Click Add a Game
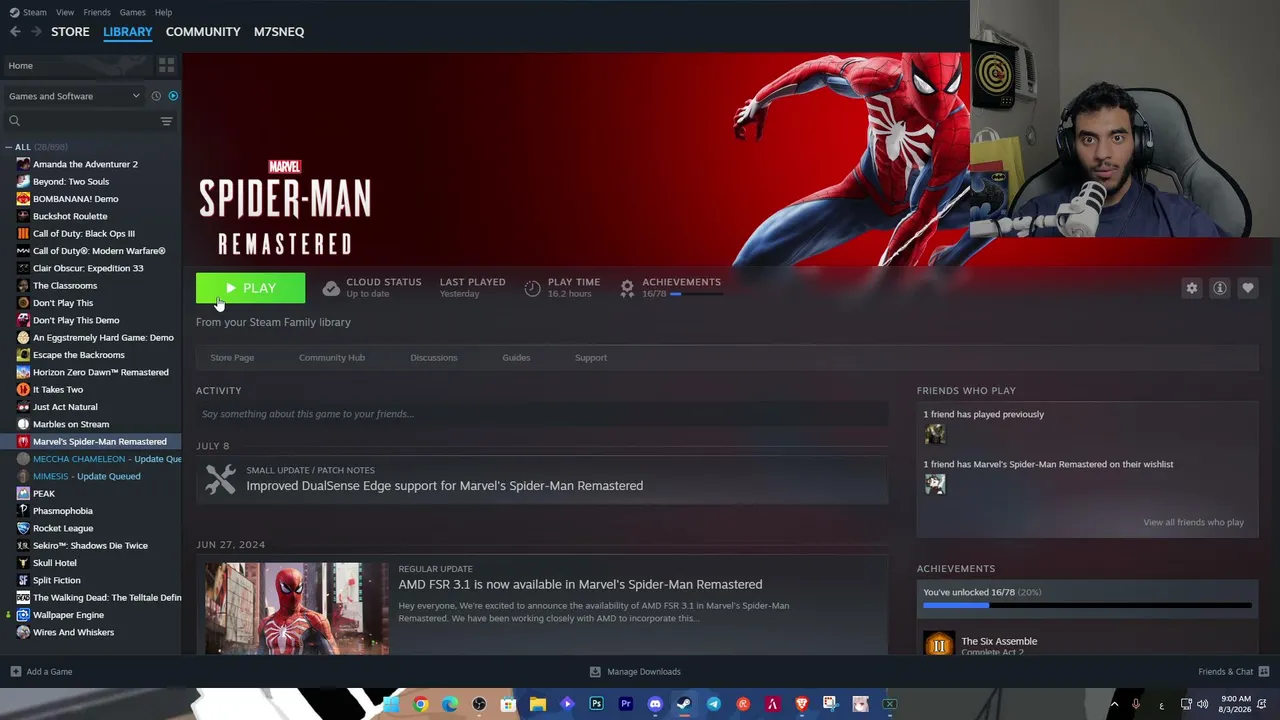 pyautogui.click(x=41, y=672)
